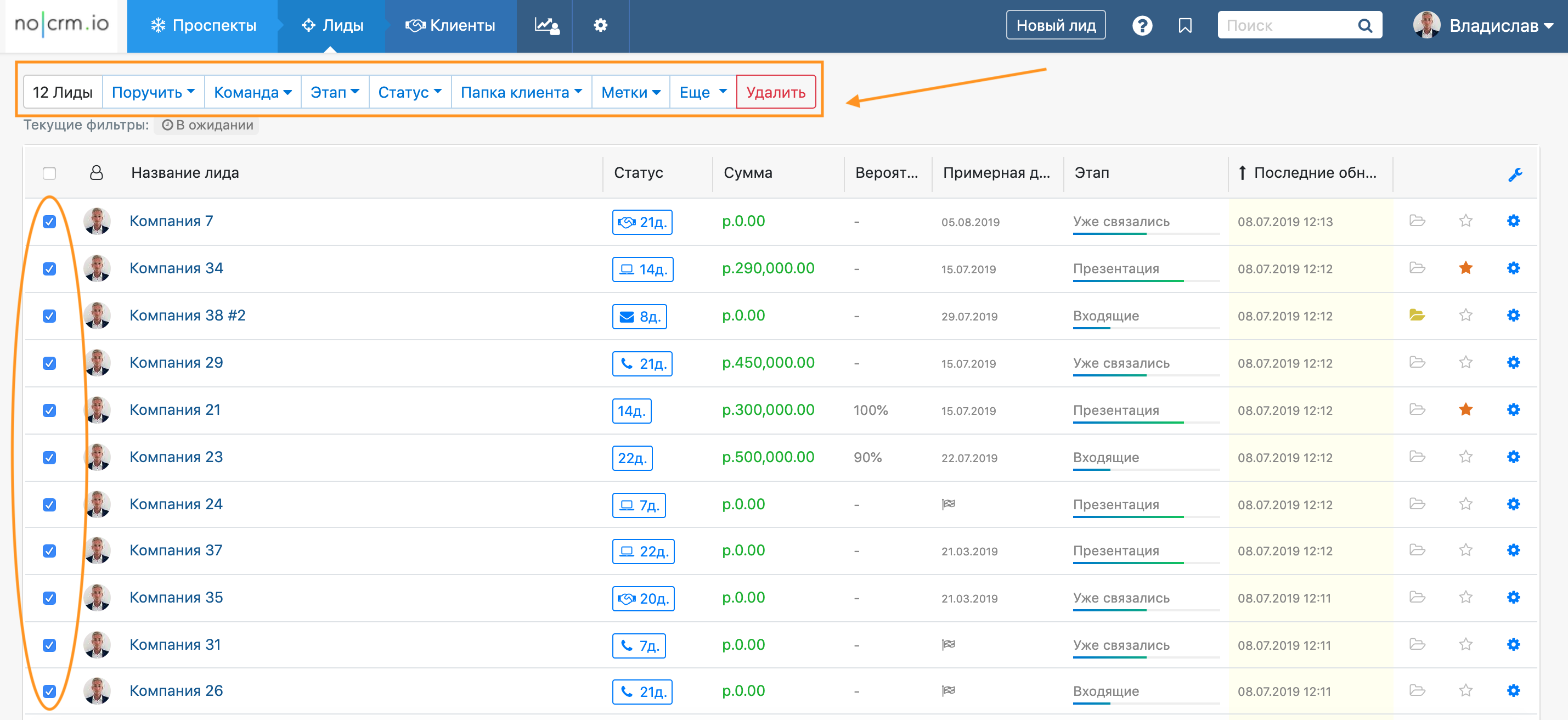Image resolution: width=1568 pixels, height=720 pixels.
Task: Click the 21д. handshake status badge of Компания 7
Action: pos(642,222)
